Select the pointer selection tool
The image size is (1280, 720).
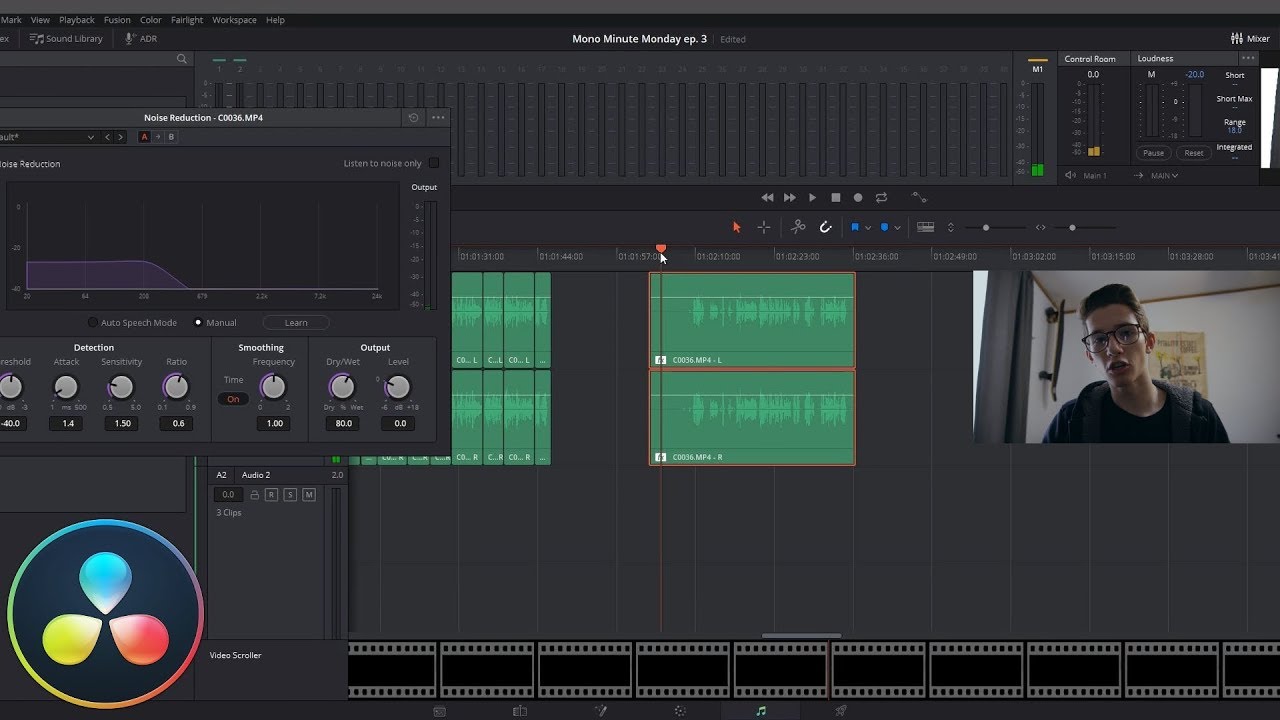pyautogui.click(x=736, y=227)
